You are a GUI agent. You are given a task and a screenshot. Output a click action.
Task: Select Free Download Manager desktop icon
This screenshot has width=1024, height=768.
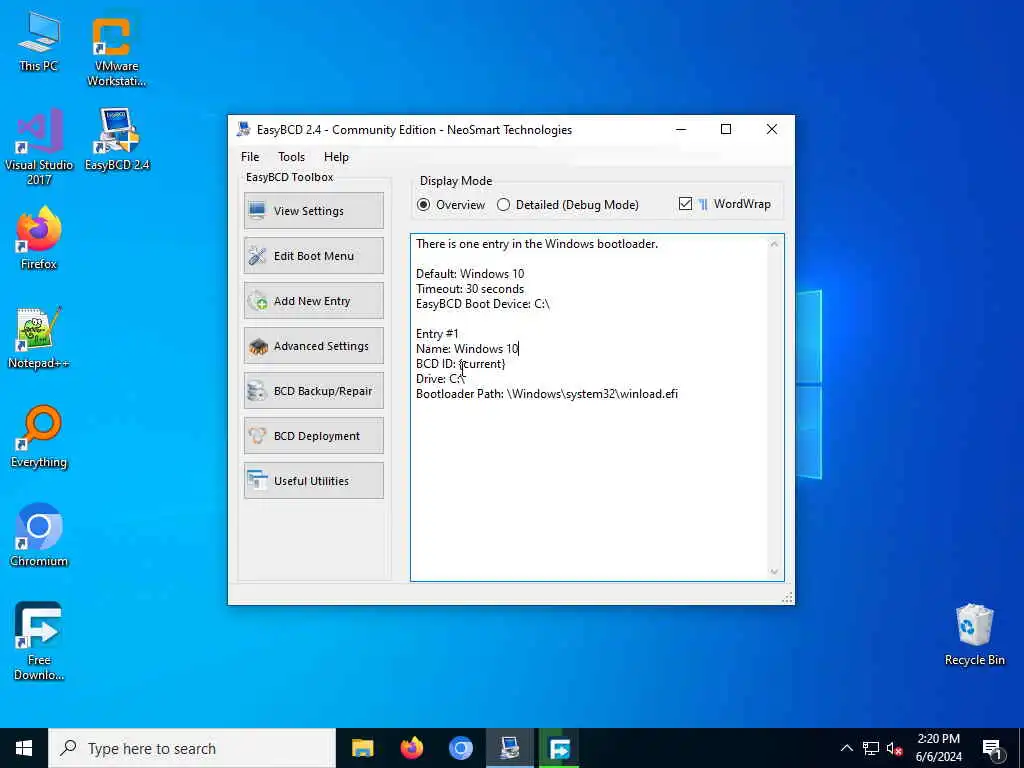pos(39,641)
